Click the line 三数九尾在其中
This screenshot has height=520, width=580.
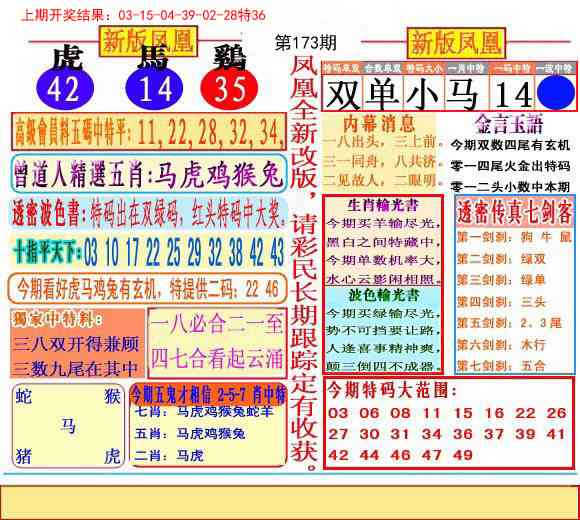point(76,368)
